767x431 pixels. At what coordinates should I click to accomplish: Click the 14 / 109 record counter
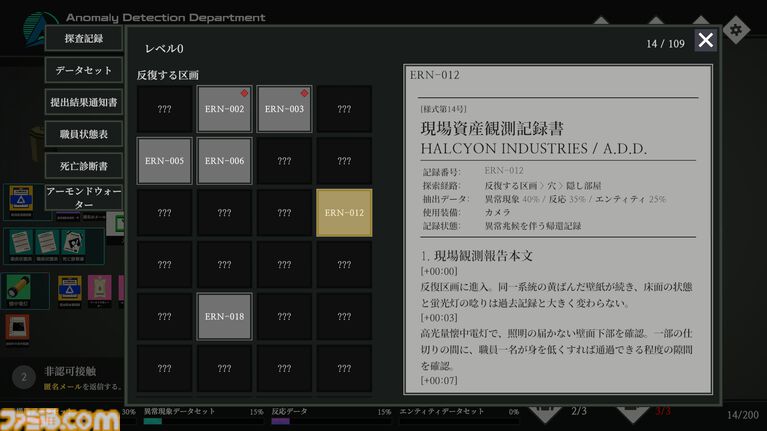click(665, 44)
